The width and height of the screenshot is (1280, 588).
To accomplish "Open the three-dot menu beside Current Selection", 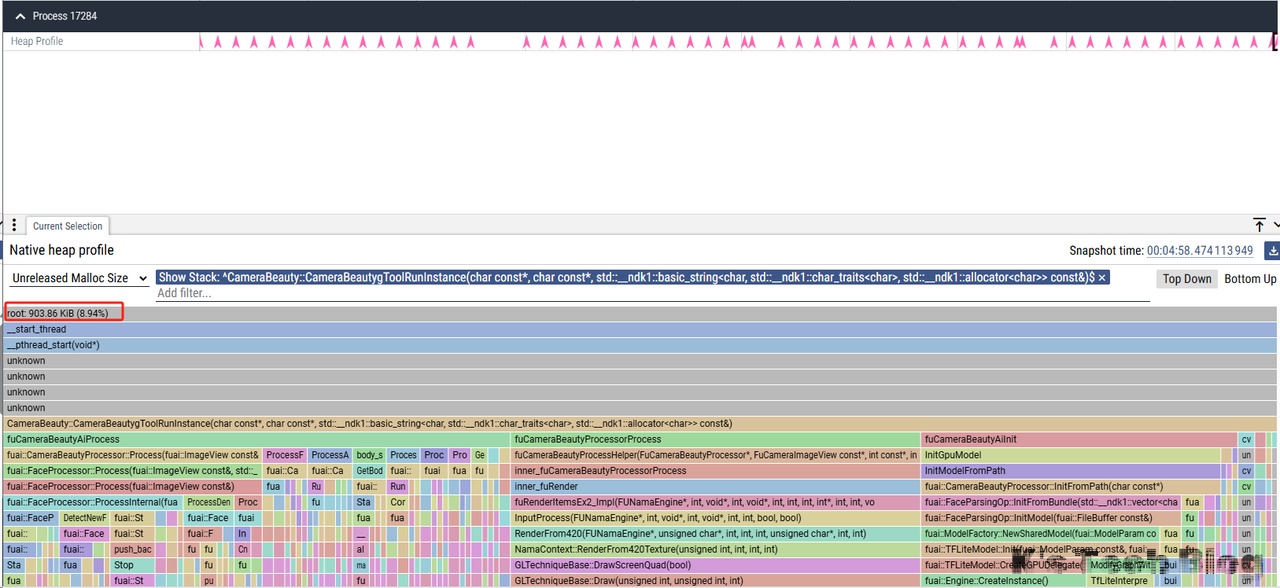I will tap(14, 226).
